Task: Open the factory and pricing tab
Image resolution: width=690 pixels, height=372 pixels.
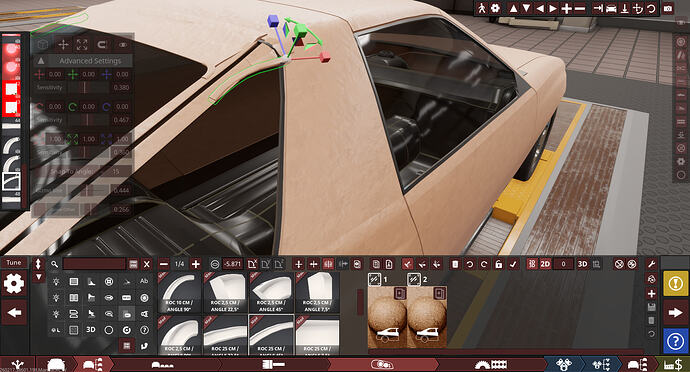Action: (x=673, y=365)
